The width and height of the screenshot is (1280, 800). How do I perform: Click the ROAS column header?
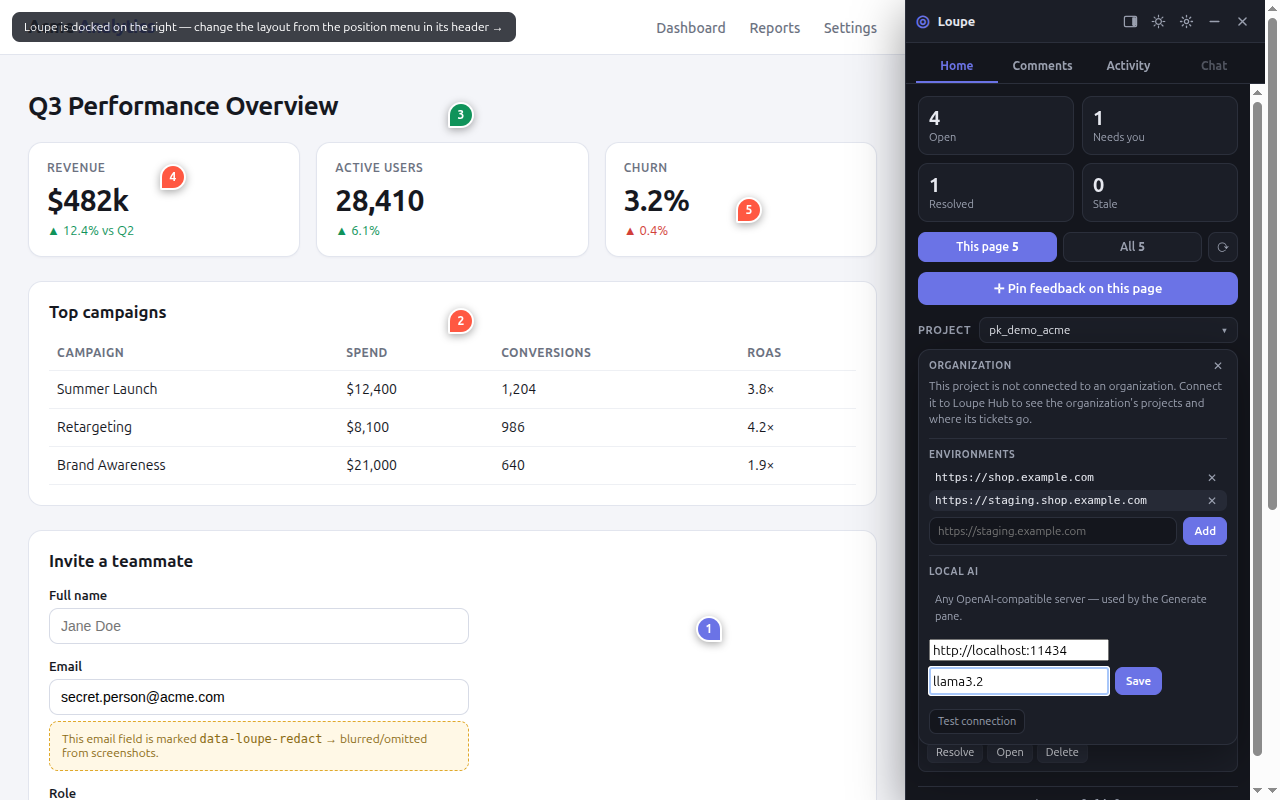[x=764, y=353]
